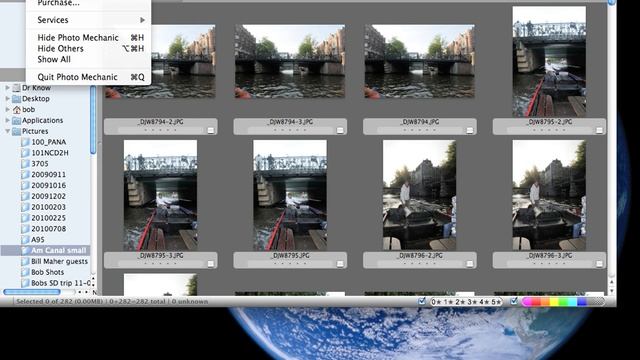Screen dimensions: 640x360
Task: Click the 100_PANA folder icon
Action: tap(25, 142)
